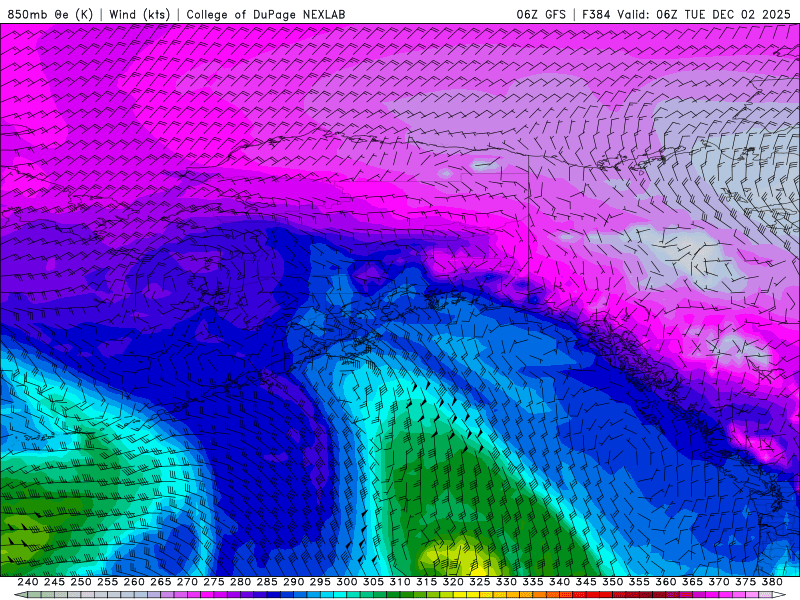Click the 330 value on the color scale
The height and width of the screenshot is (600, 800).
(506, 582)
